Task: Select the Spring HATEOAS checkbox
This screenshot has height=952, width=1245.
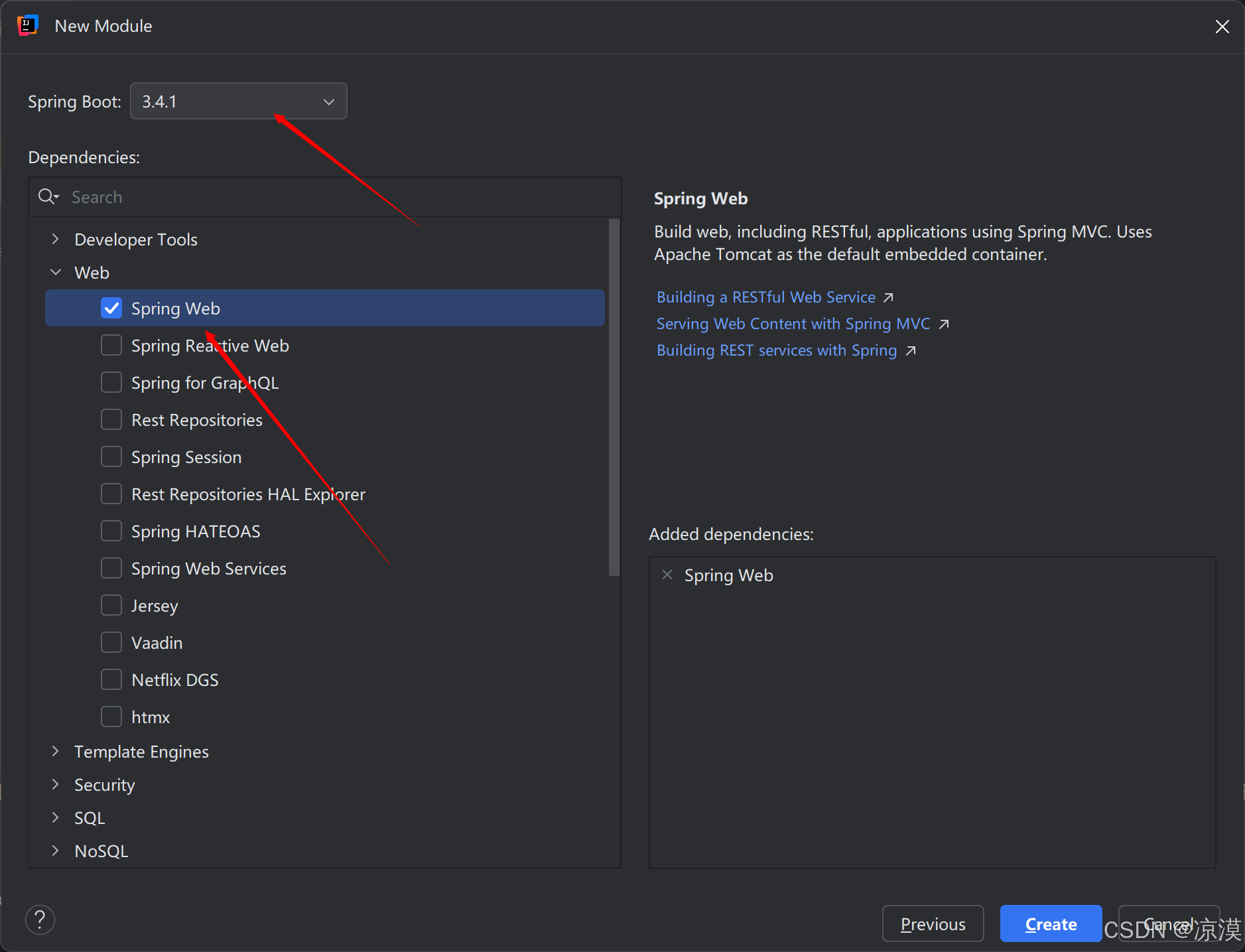Action: pyautogui.click(x=111, y=531)
